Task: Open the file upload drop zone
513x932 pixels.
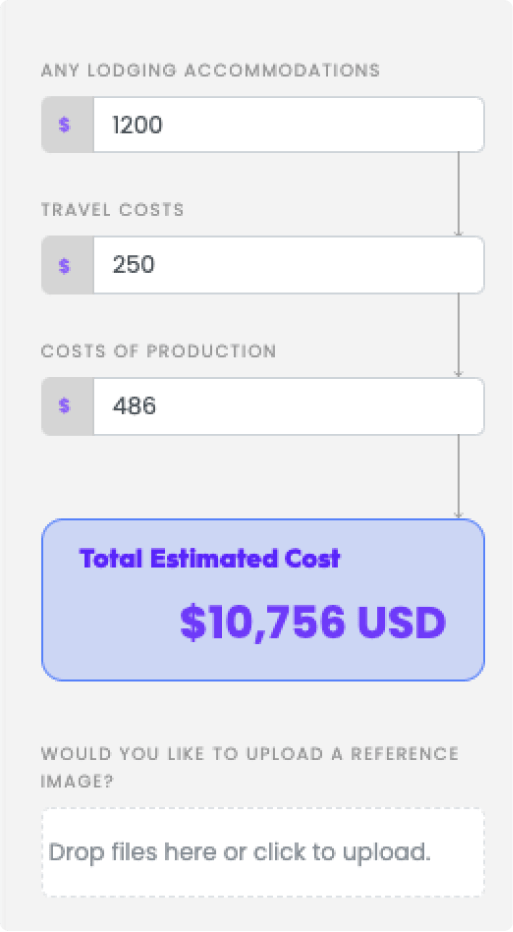Action: pos(263,852)
